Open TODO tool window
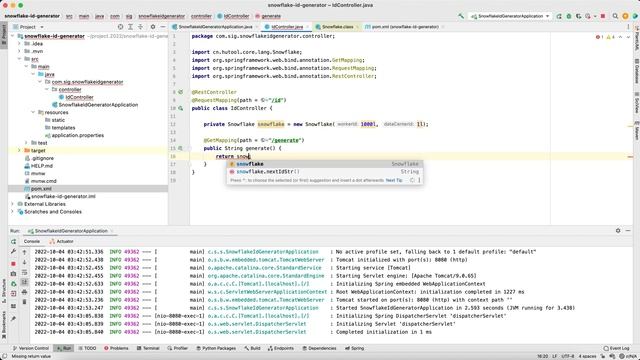This screenshot has height=360, width=640. point(87,348)
